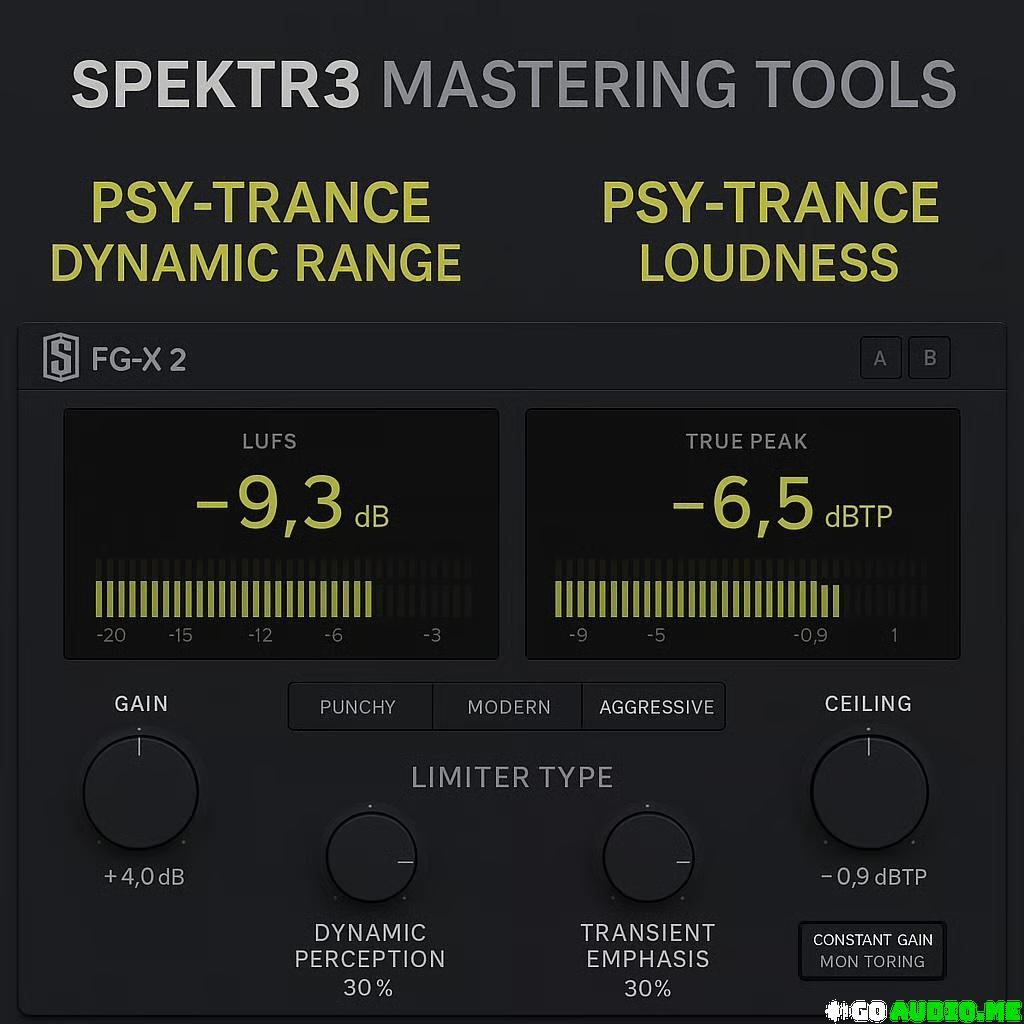The height and width of the screenshot is (1024, 1024).
Task: Select the Punchy limiter type
Action: pyautogui.click(x=358, y=707)
